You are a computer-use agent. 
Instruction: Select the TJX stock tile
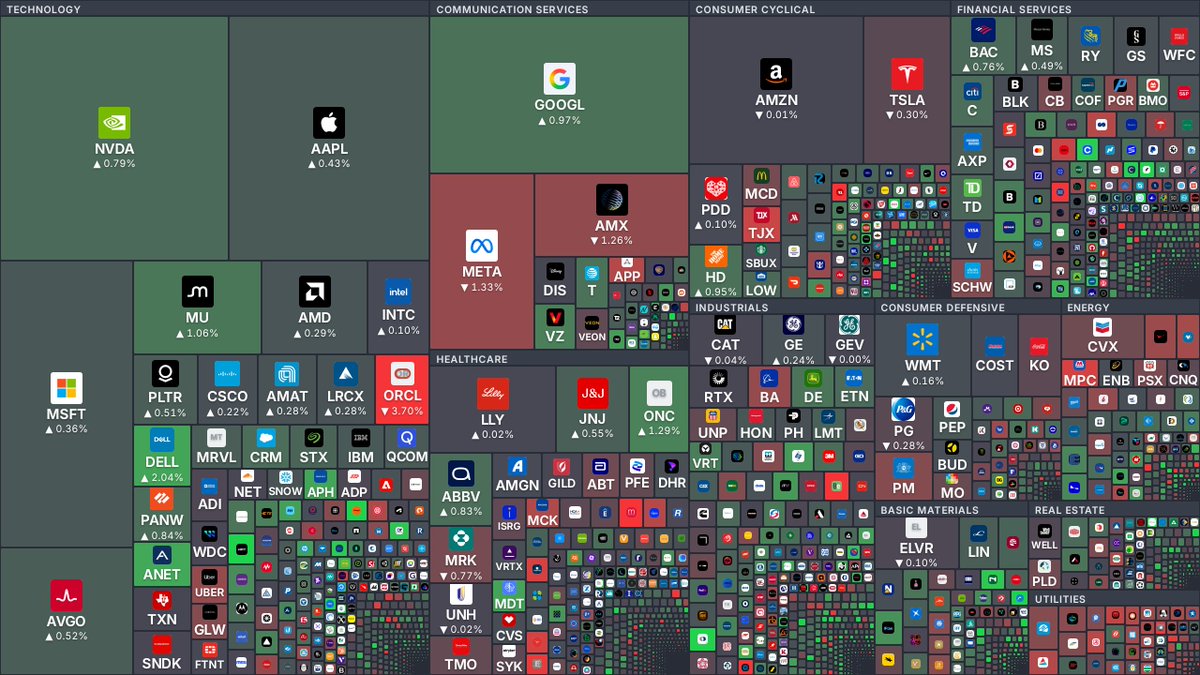[761, 224]
